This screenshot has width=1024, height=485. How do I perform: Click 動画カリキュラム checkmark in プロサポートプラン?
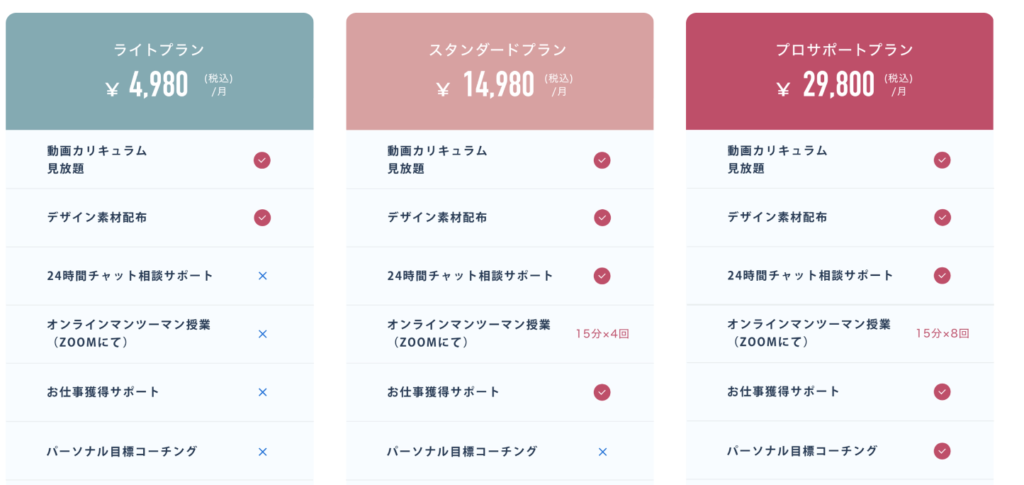(942, 160)
